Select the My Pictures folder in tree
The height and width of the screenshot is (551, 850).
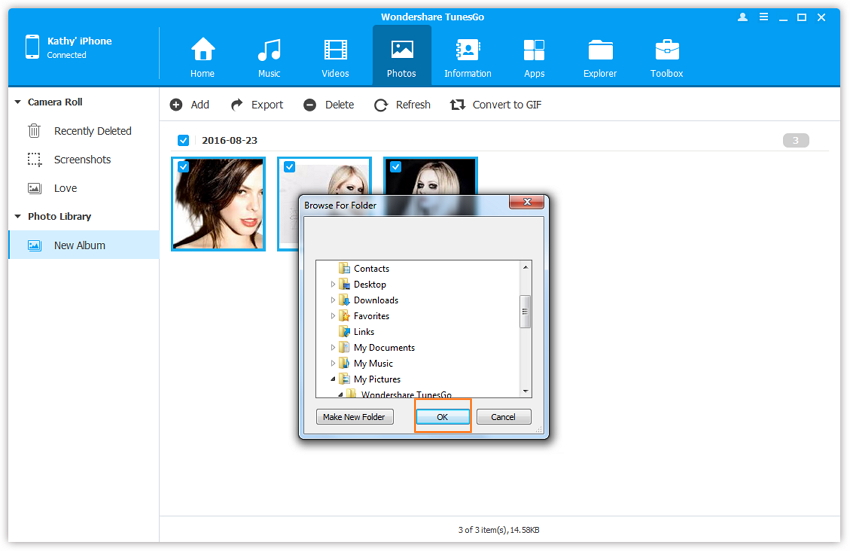click(x=376, y=379)
